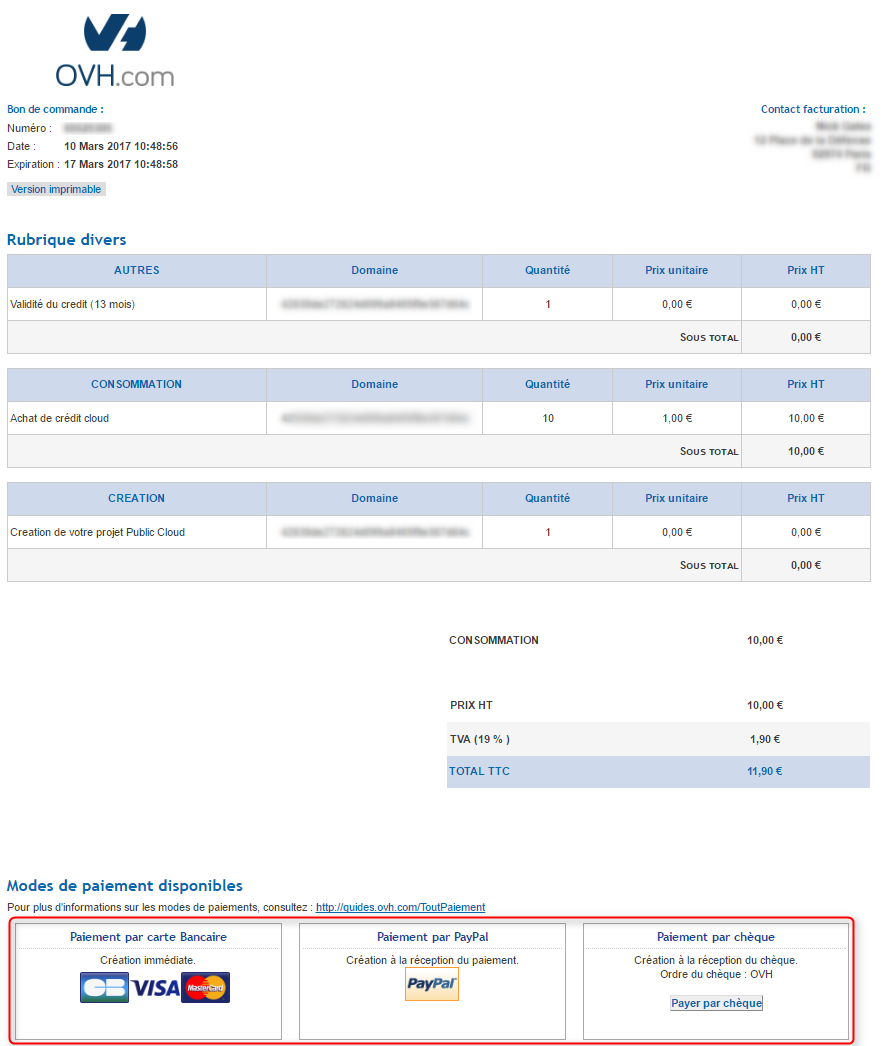Select the CB card payment icon
This screenshot has width=891, height=1046.
click(x=104, y=987)
